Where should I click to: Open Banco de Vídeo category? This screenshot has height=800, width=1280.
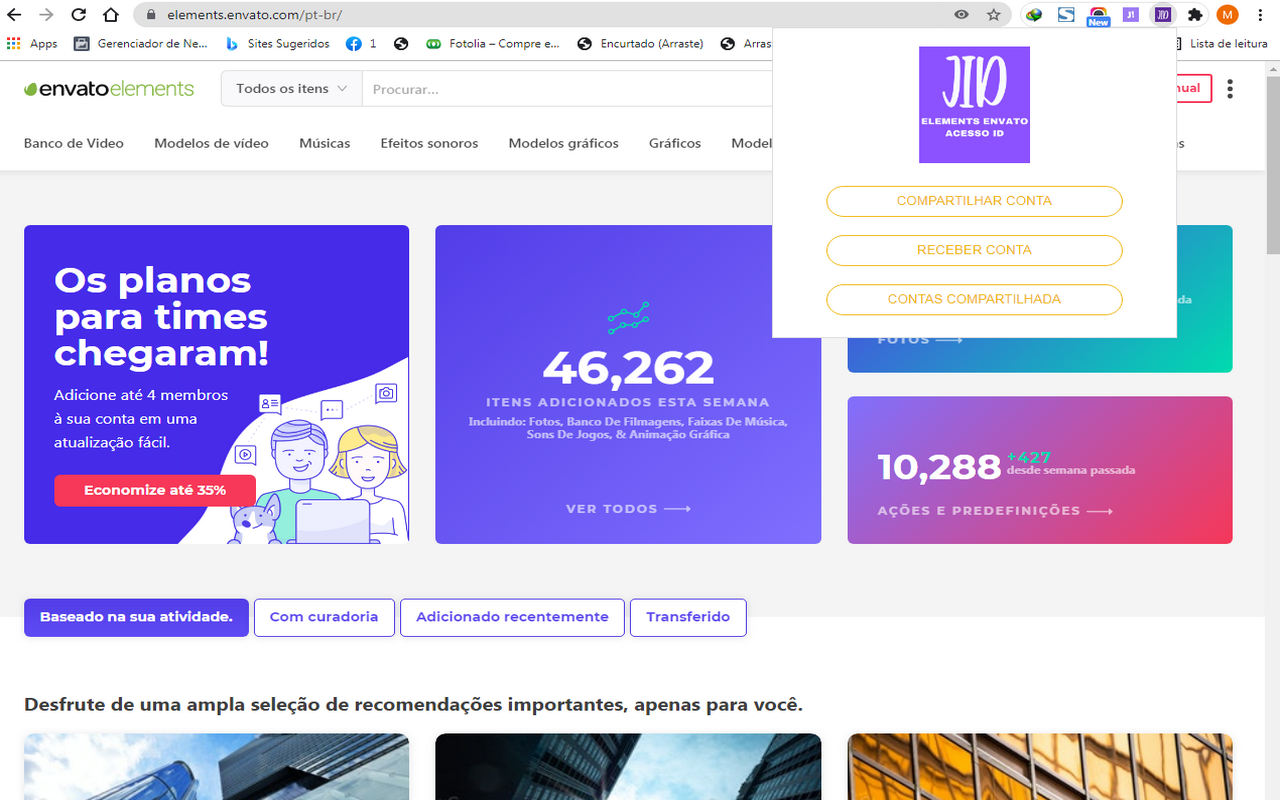74,143
